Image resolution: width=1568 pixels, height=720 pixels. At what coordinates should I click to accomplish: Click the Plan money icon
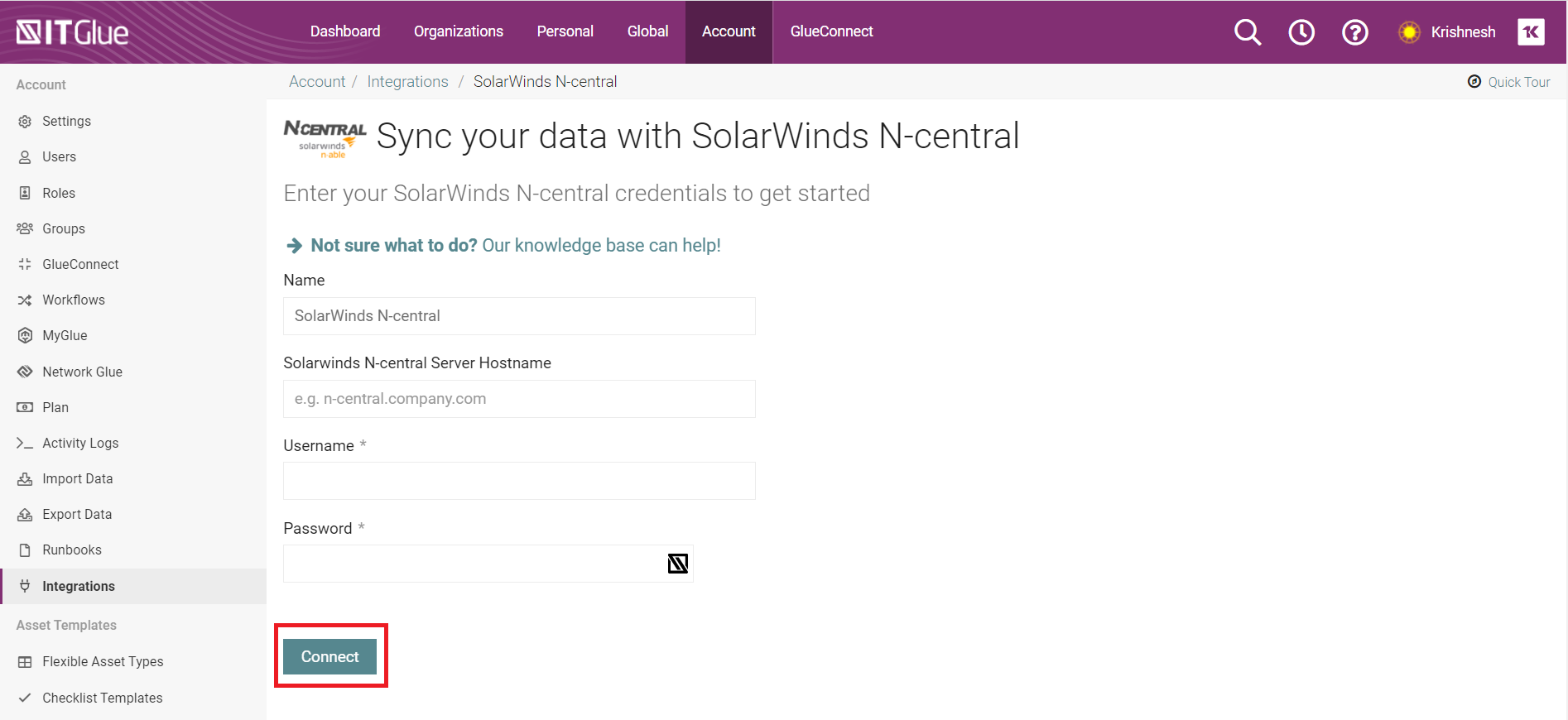pyautogui.click(x=25, y=407)
